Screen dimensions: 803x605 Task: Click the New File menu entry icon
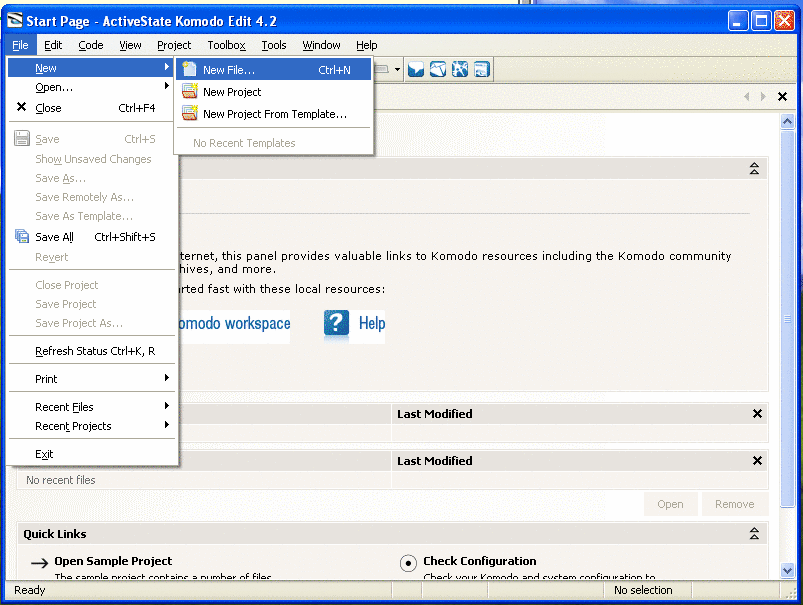[x=189, y=70]
